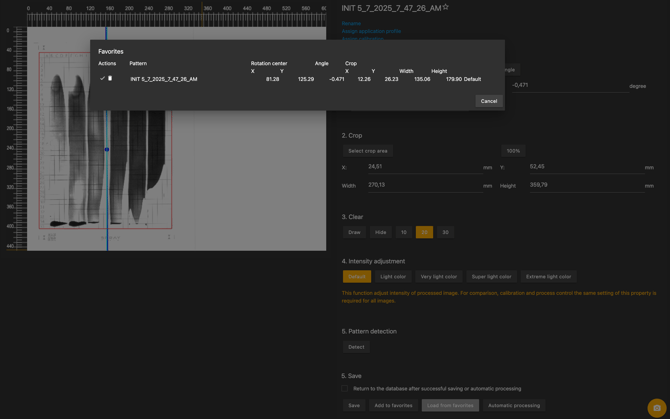The image size is (670, 419).
Task: Select Light color intensity
Action: tap(393, 277)
